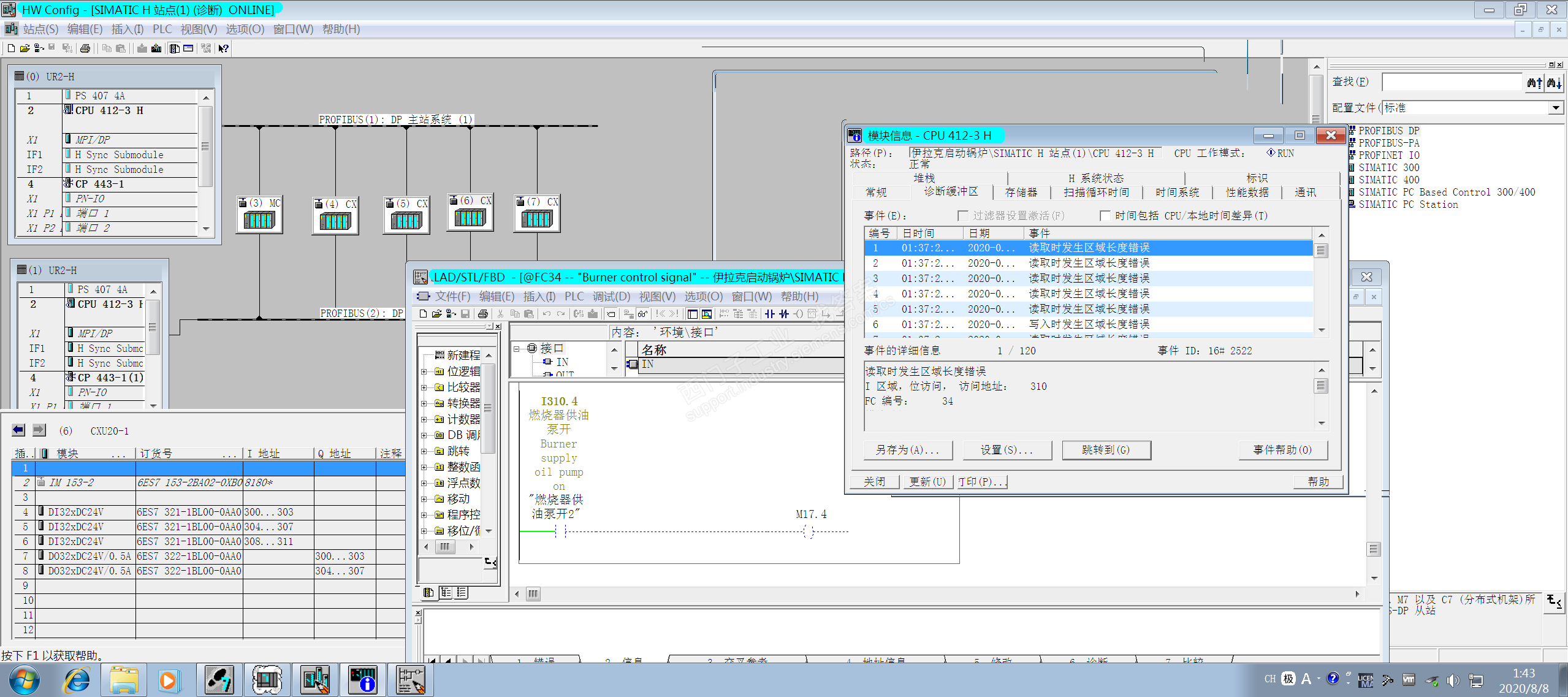
Task: Expand the 位逻辑 folder in instruction tree
Action: pyautogui.click(x=424, y=371)
